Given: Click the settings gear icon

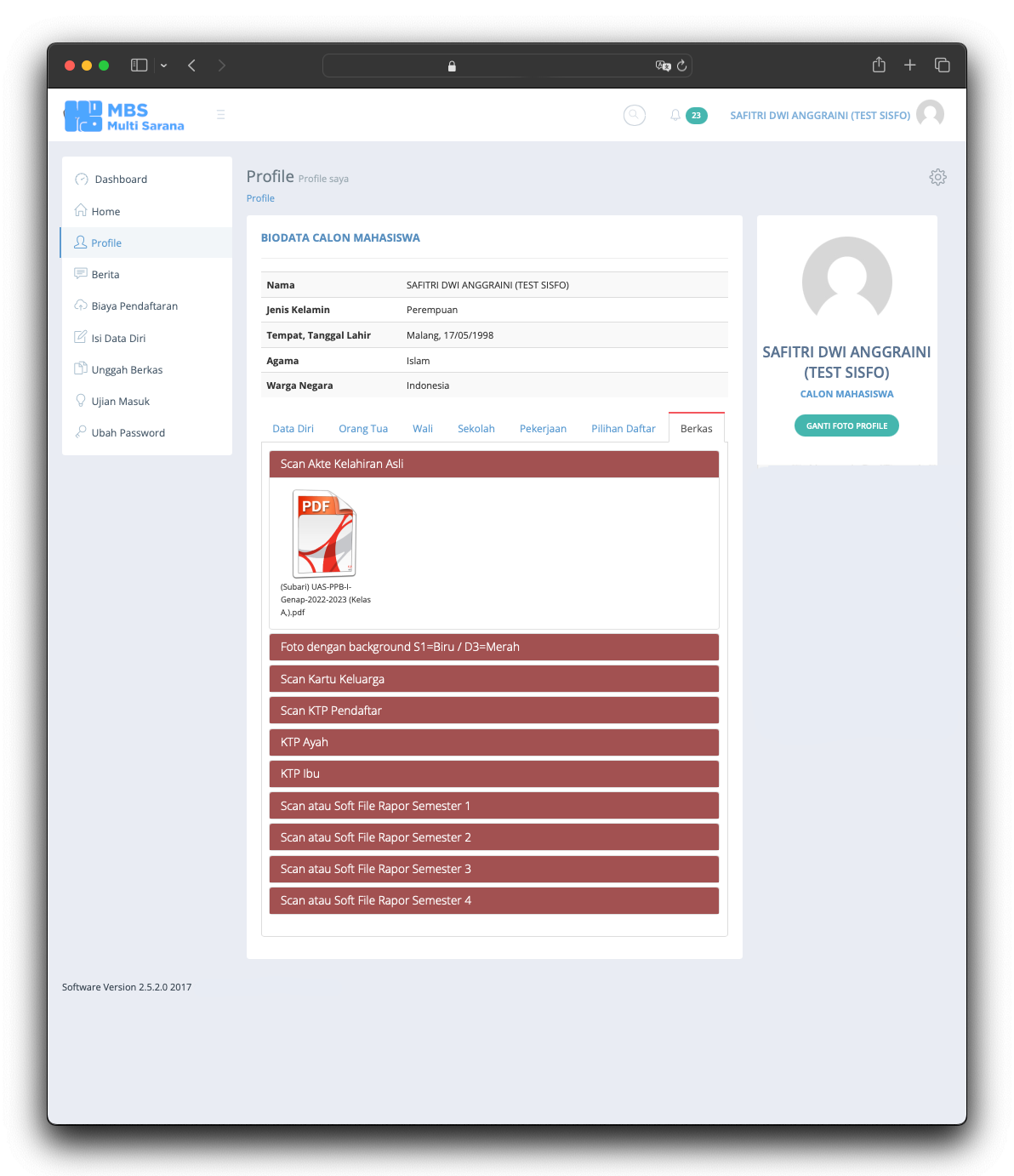Looking at the screenshot, I should point(937,177).
